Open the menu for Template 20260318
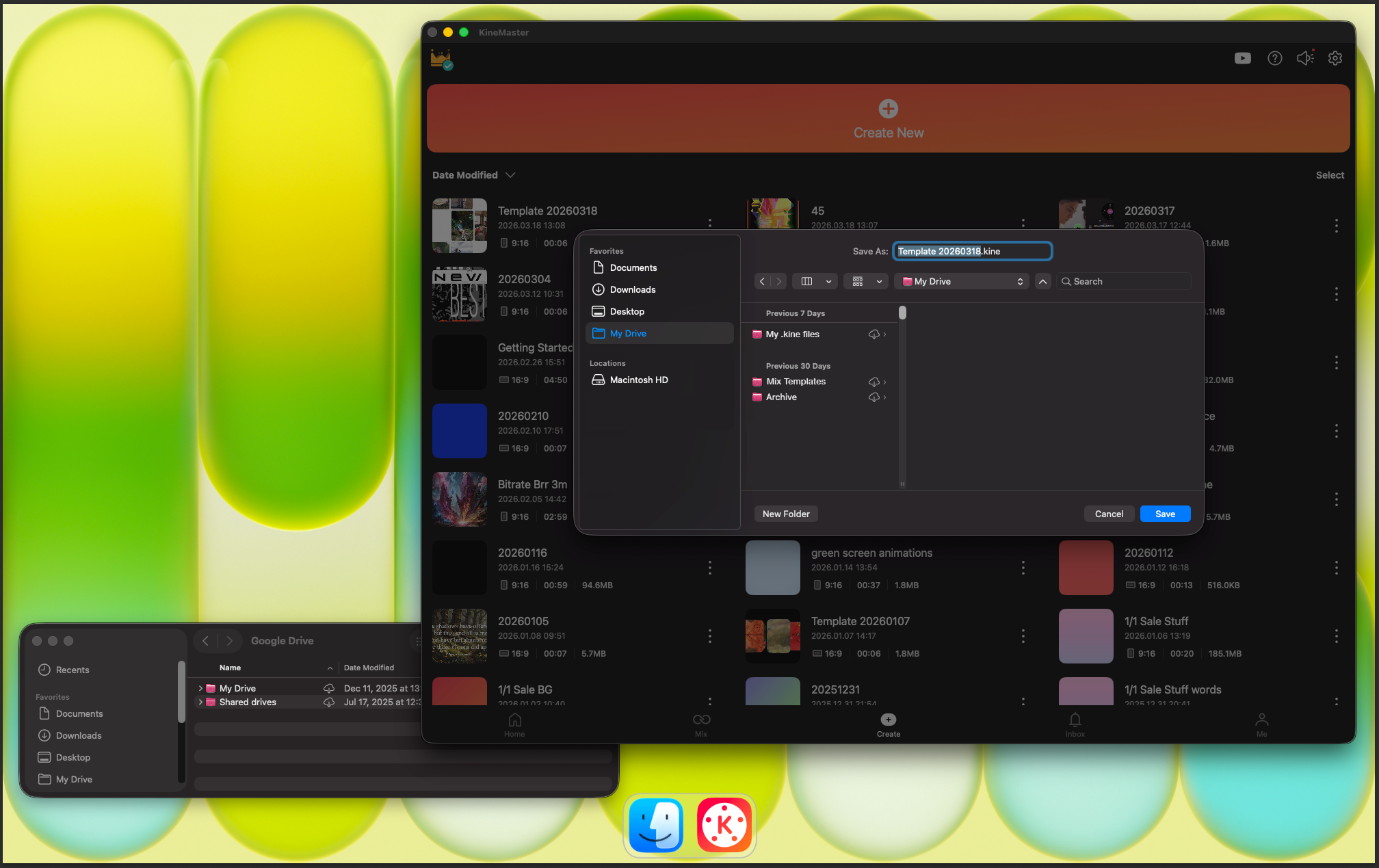 [709, 223]
